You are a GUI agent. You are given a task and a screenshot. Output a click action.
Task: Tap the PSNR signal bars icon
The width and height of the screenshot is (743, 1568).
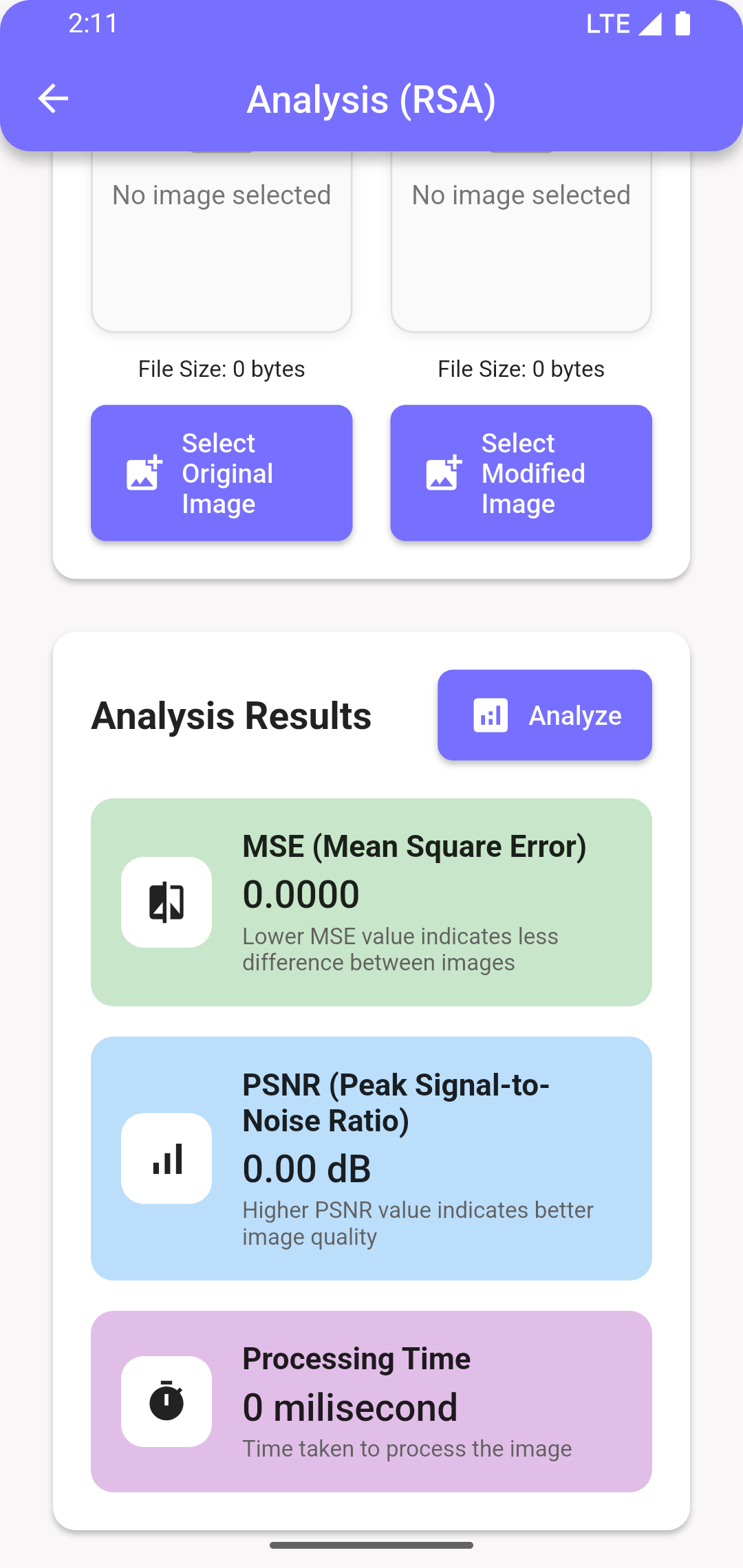(166, 1159)
